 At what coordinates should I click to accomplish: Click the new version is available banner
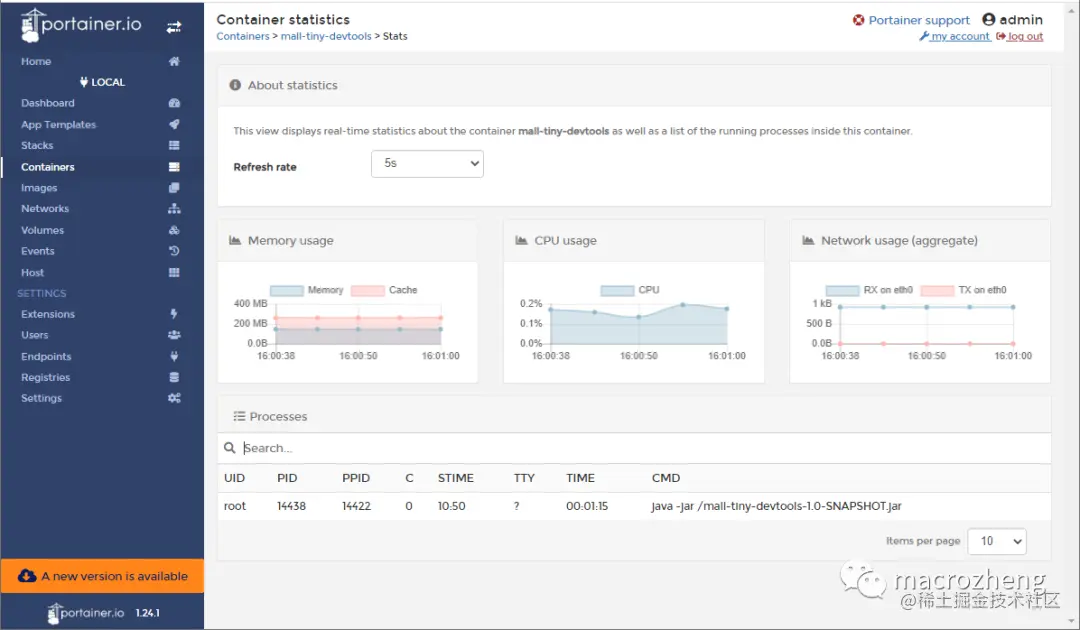[x=102, y=576]
